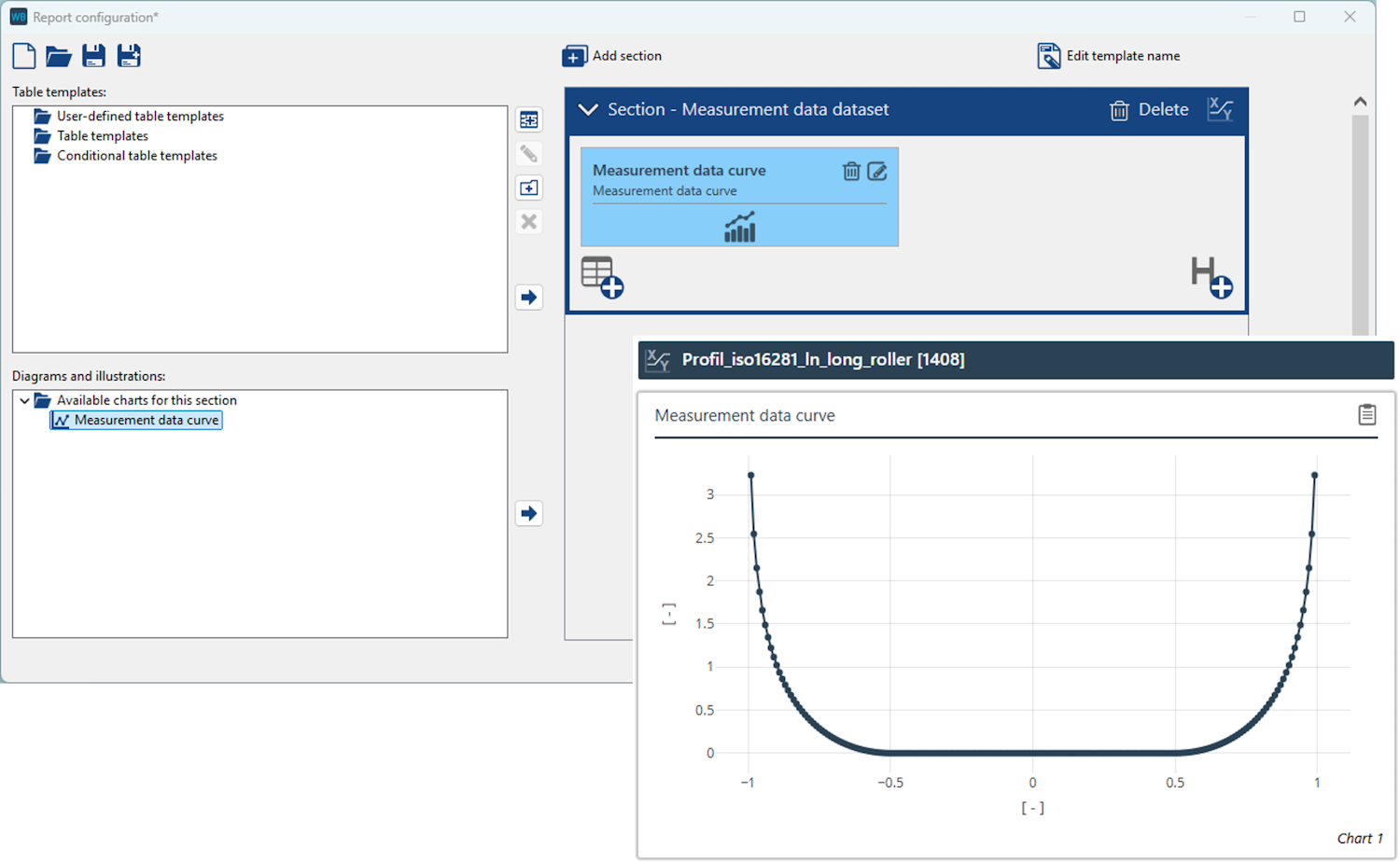Viewport: 1400px width, 862px height.
Task: Edit the Measurement data curve tile
Action: tap(877, 171)
